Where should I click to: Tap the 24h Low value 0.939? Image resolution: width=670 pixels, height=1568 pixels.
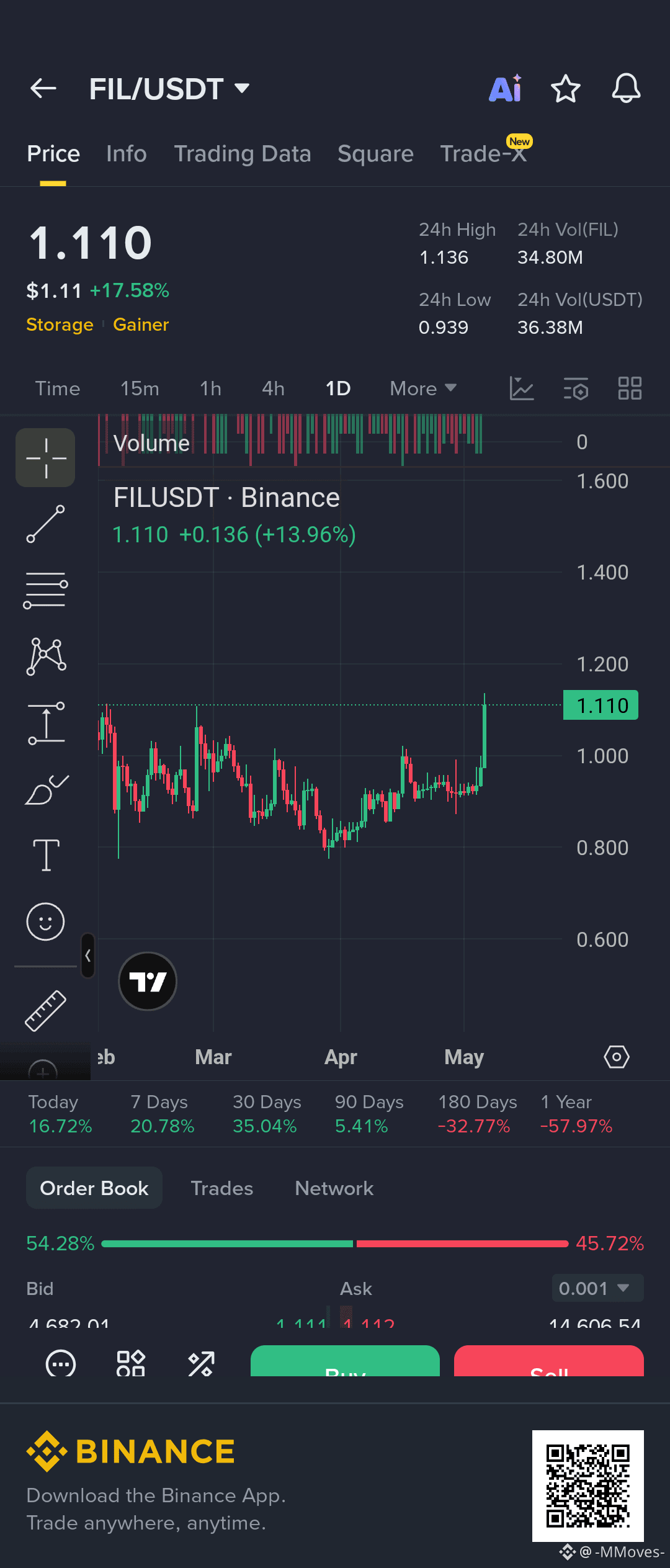(444, 328)
